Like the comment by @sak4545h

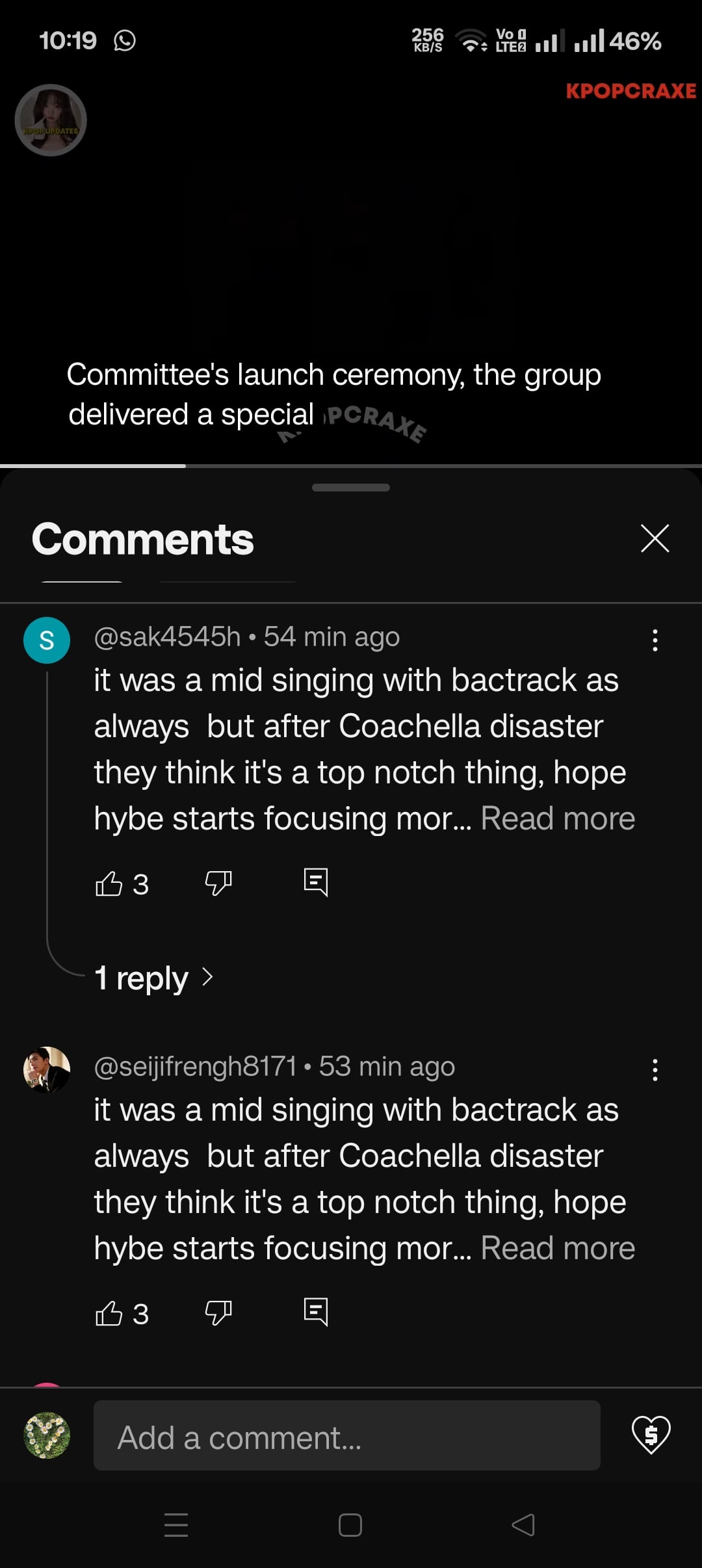(x=109, y=883)
